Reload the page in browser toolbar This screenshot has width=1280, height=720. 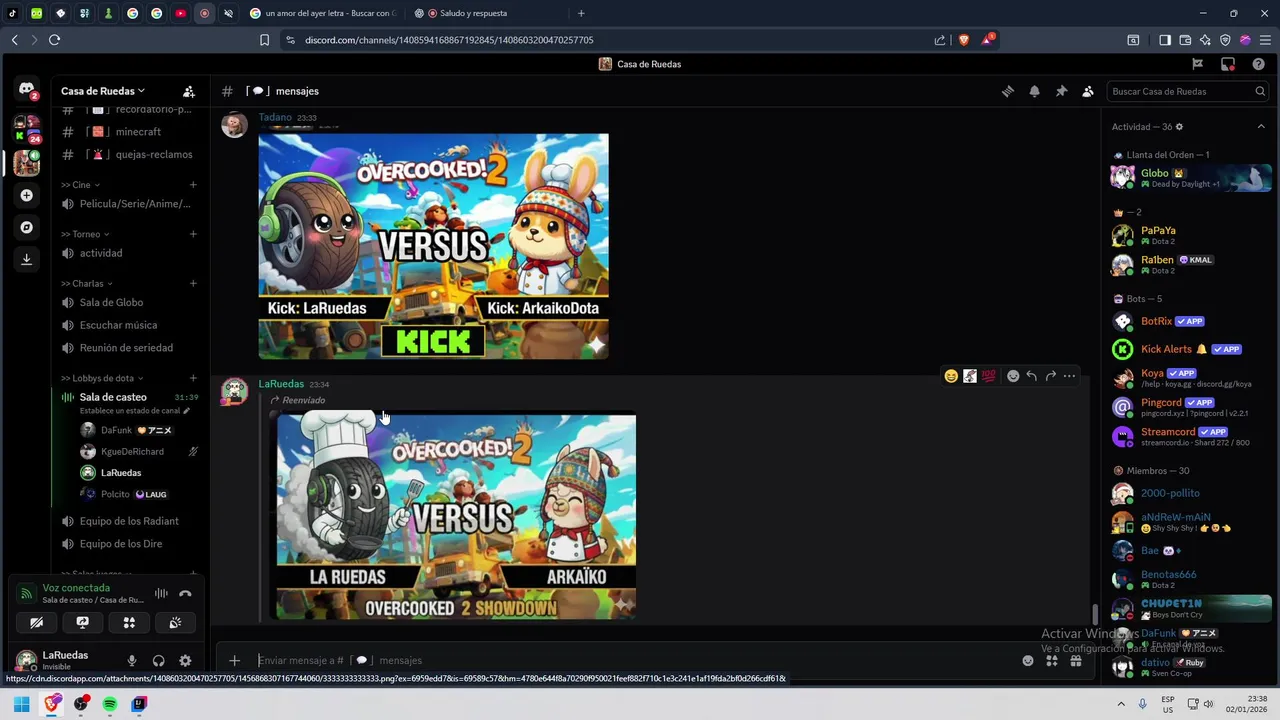54,40
